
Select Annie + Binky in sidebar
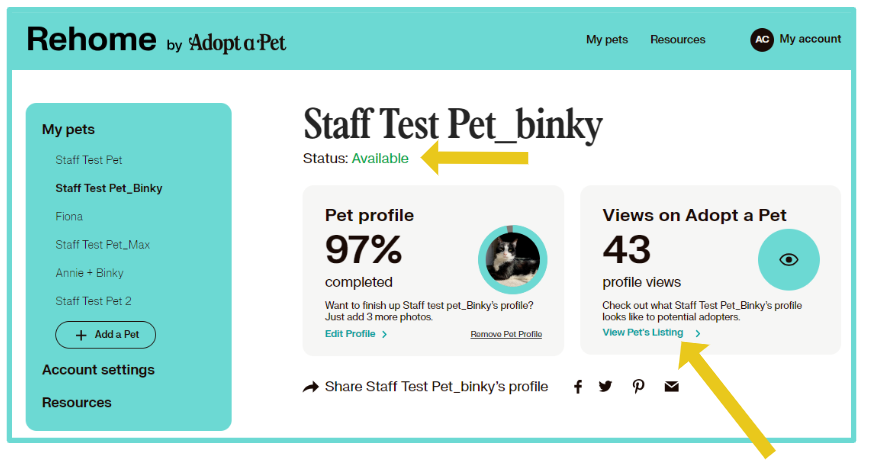tap(89, 273)
